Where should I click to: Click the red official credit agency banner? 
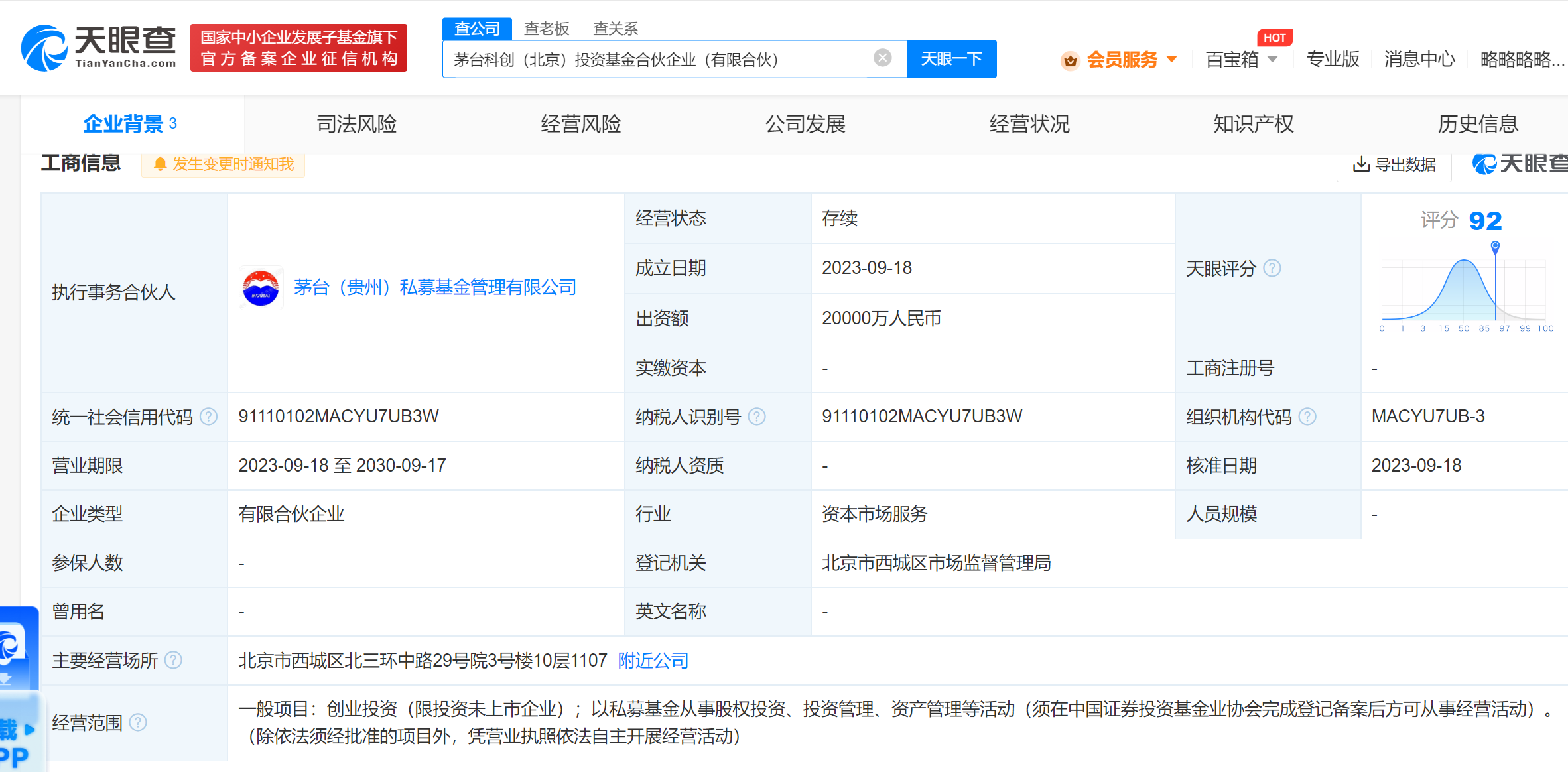pyautogui.click(x=298, y=48)
